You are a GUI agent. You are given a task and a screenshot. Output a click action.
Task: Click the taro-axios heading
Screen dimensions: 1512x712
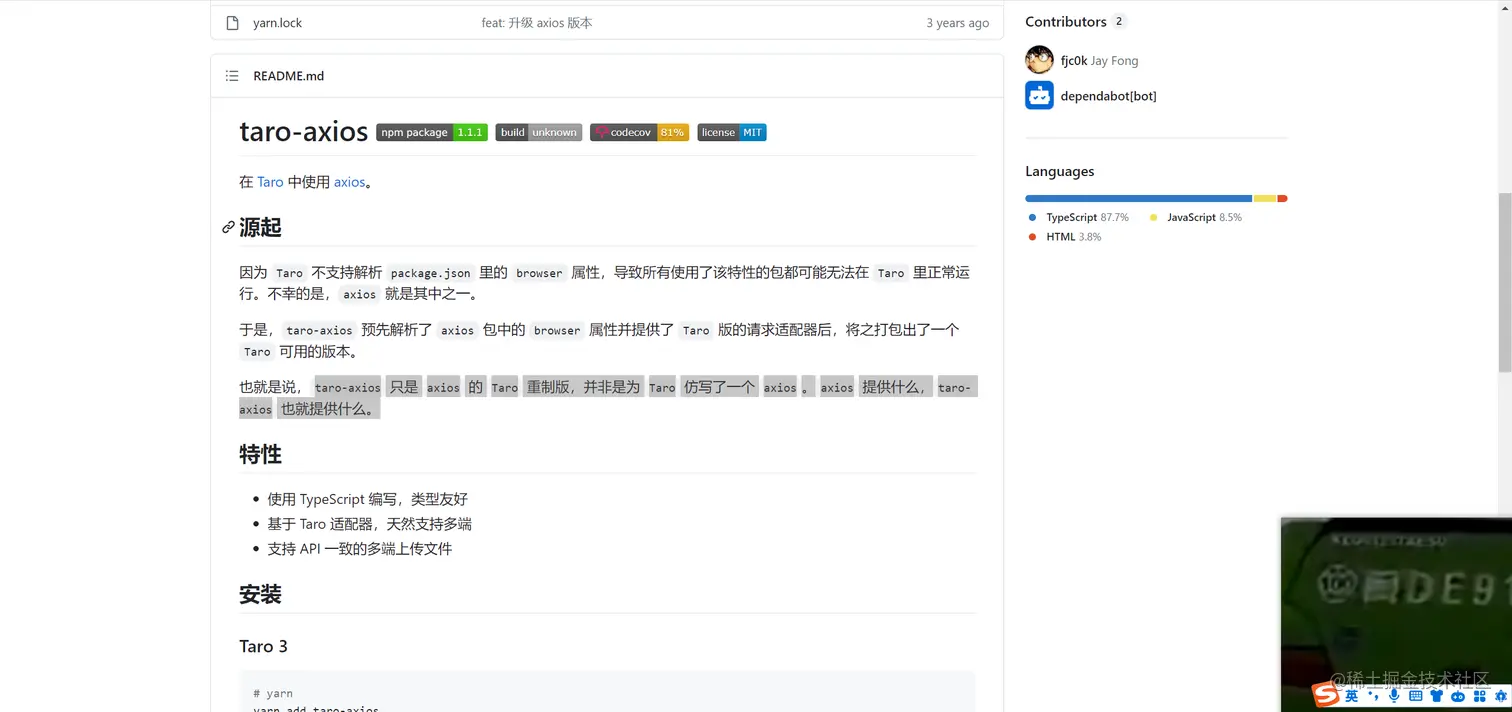point(304,132)
